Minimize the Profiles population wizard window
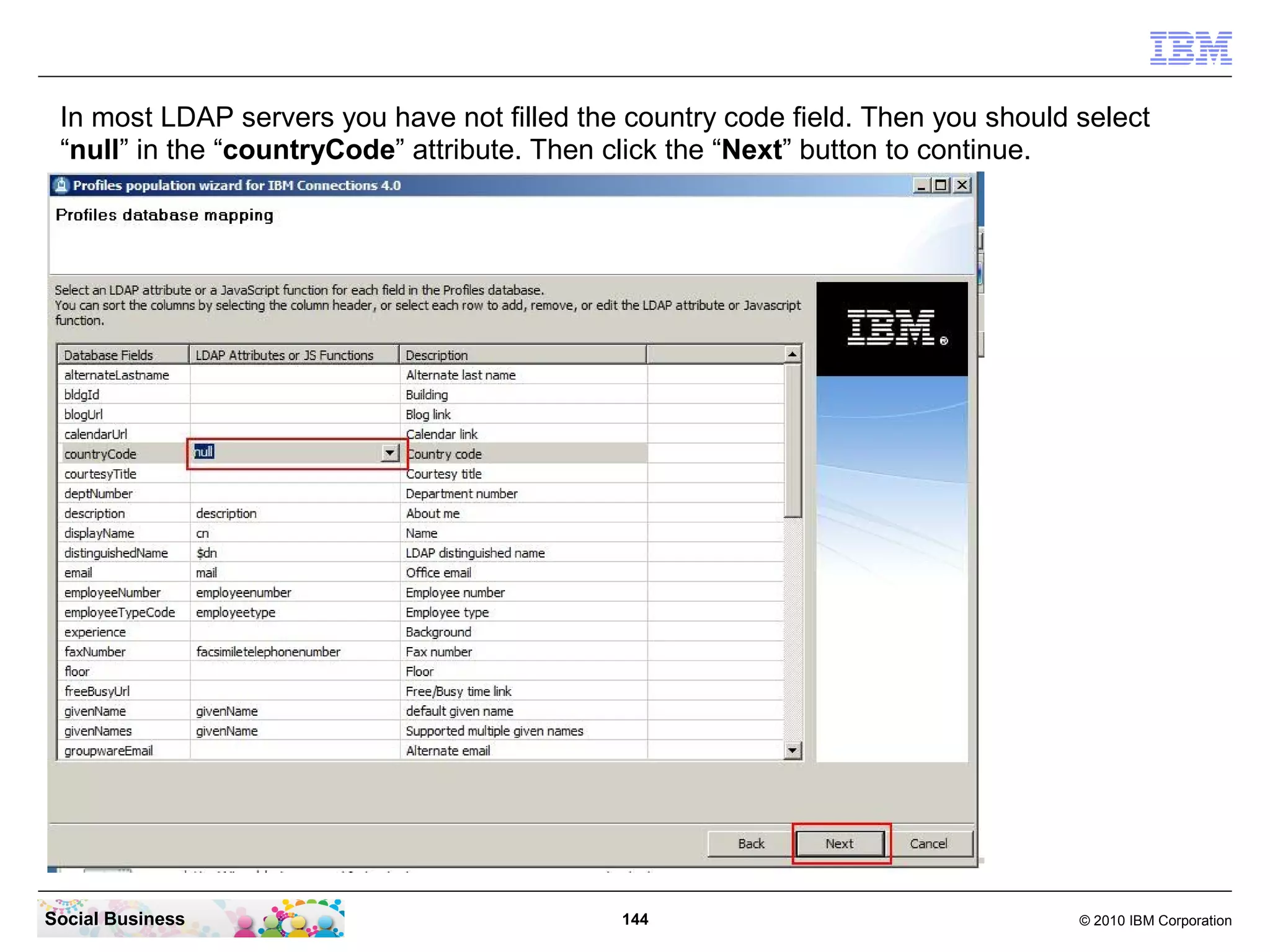 coord(922,185)
